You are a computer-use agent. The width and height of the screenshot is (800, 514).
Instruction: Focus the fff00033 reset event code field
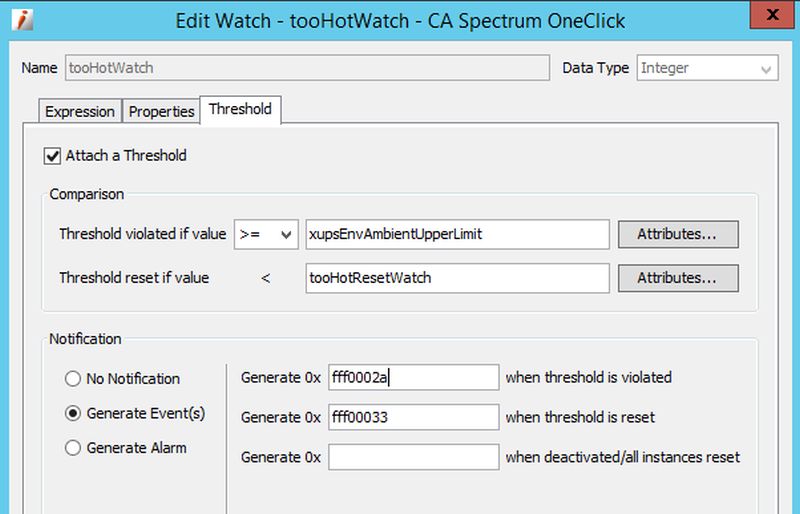pos(413,417)
